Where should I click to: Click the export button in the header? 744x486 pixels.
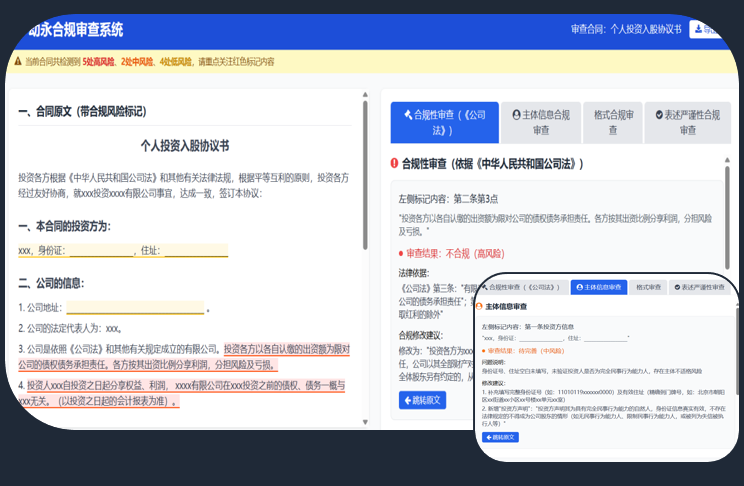click(706, 29)
